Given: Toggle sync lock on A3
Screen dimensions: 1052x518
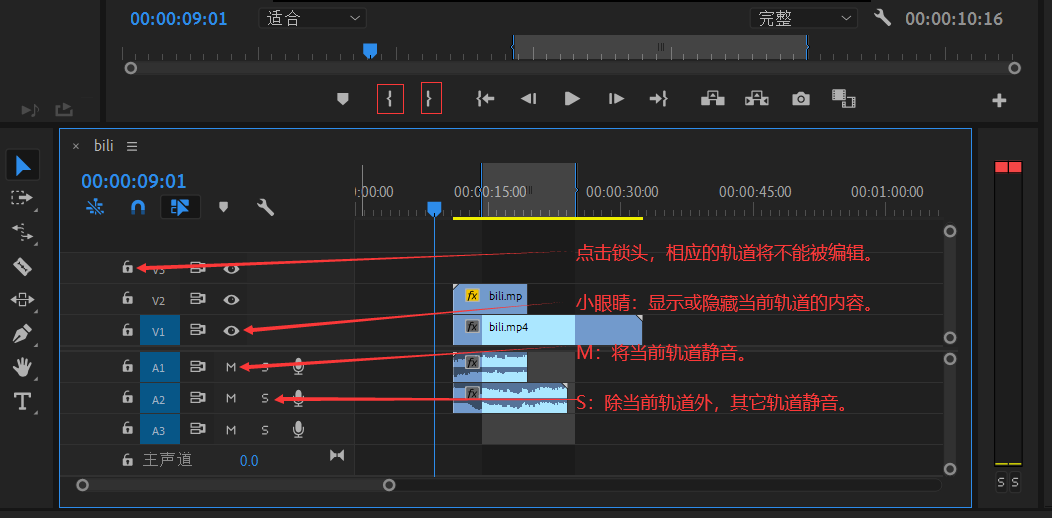Looking at the screenshot, I should [x=197, y=429].
